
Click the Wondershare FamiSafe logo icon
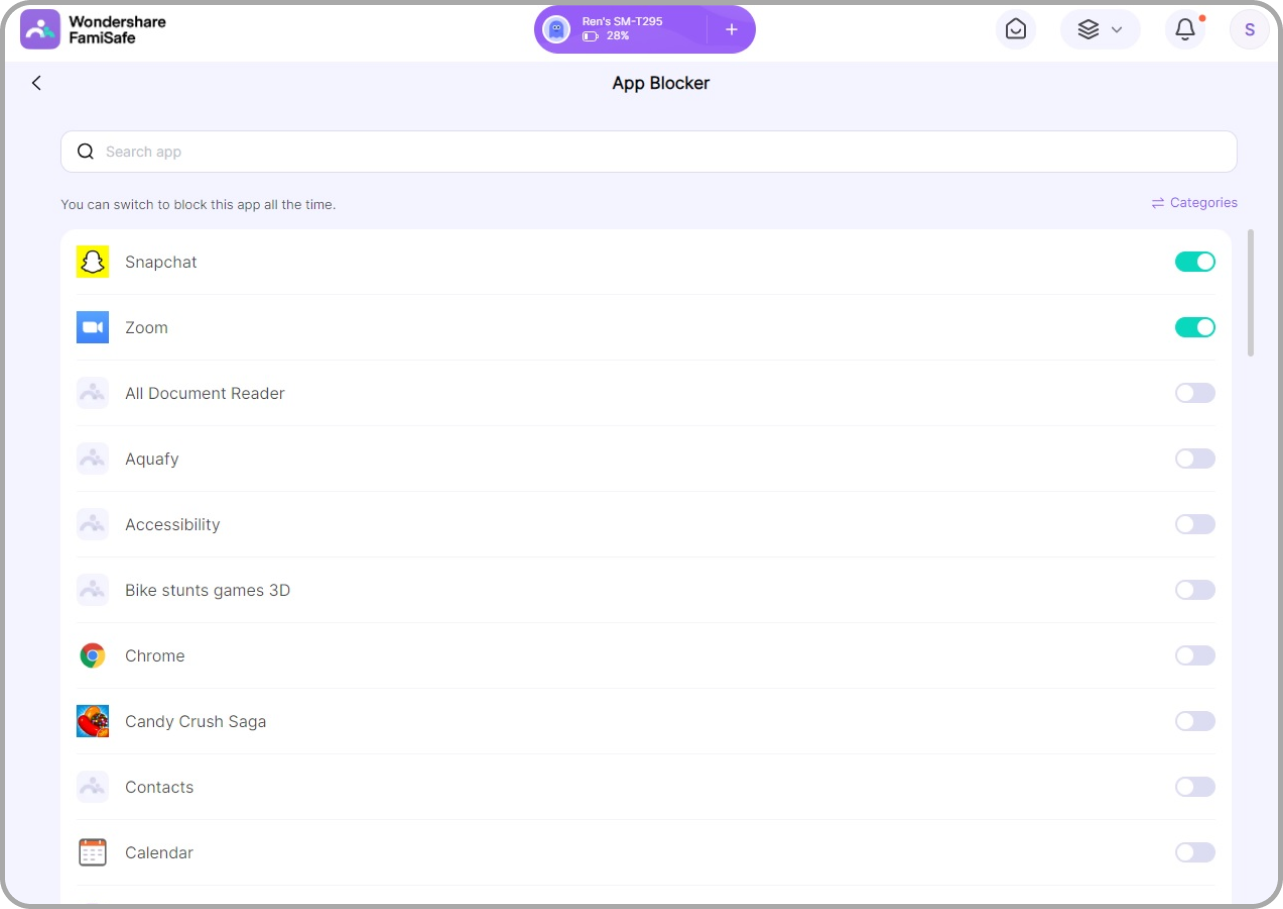pyautogui.click(x=40, y=30)
